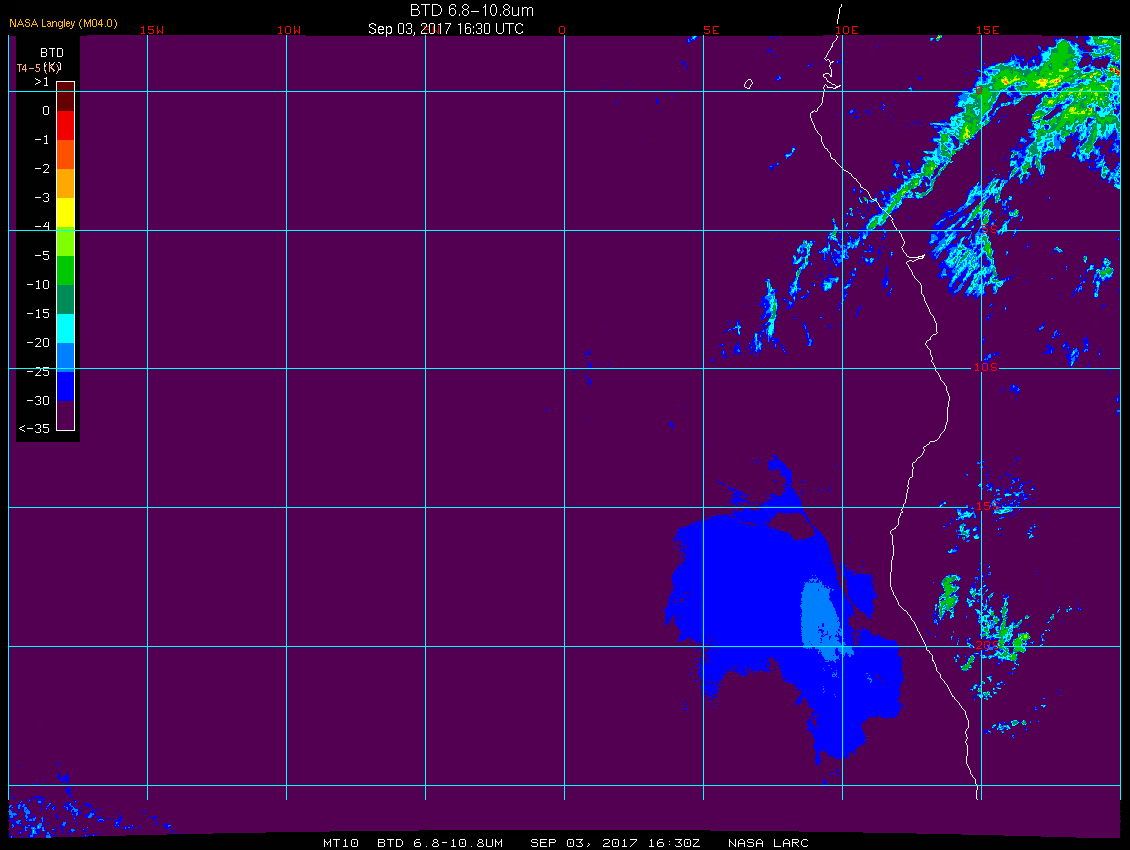Click the small white island outline offshore
Viewport: 1130px width, 850px height.
(x=748, y=84)
